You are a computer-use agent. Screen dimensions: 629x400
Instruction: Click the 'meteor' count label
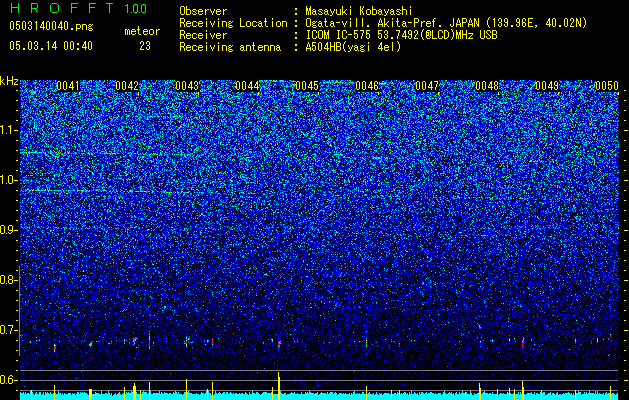(x=142, y=31)
